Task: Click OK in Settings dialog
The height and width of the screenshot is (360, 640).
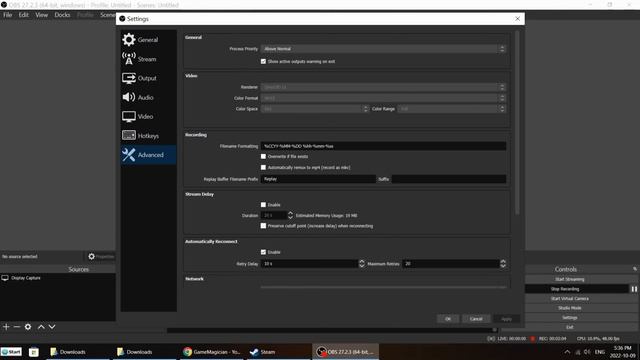Action: pos(448,319)
